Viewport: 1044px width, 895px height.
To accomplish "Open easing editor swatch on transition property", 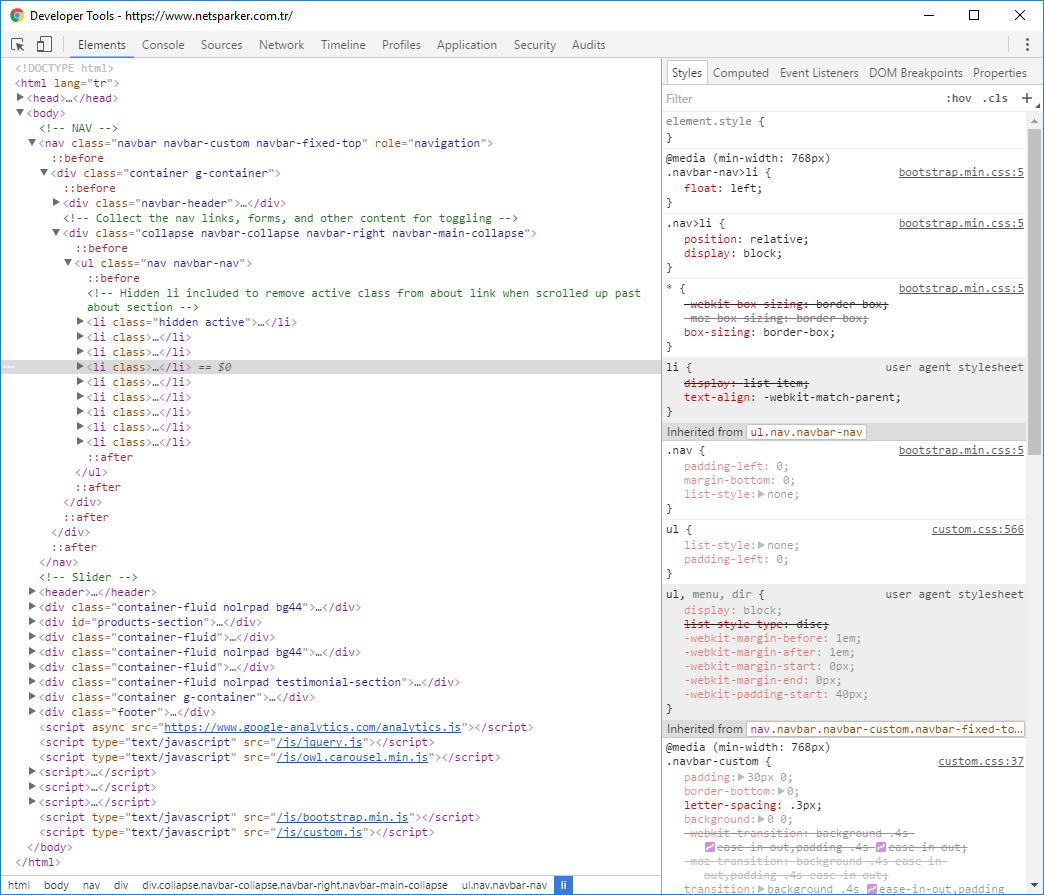I will pyautogui.click(x=872, y=889).
